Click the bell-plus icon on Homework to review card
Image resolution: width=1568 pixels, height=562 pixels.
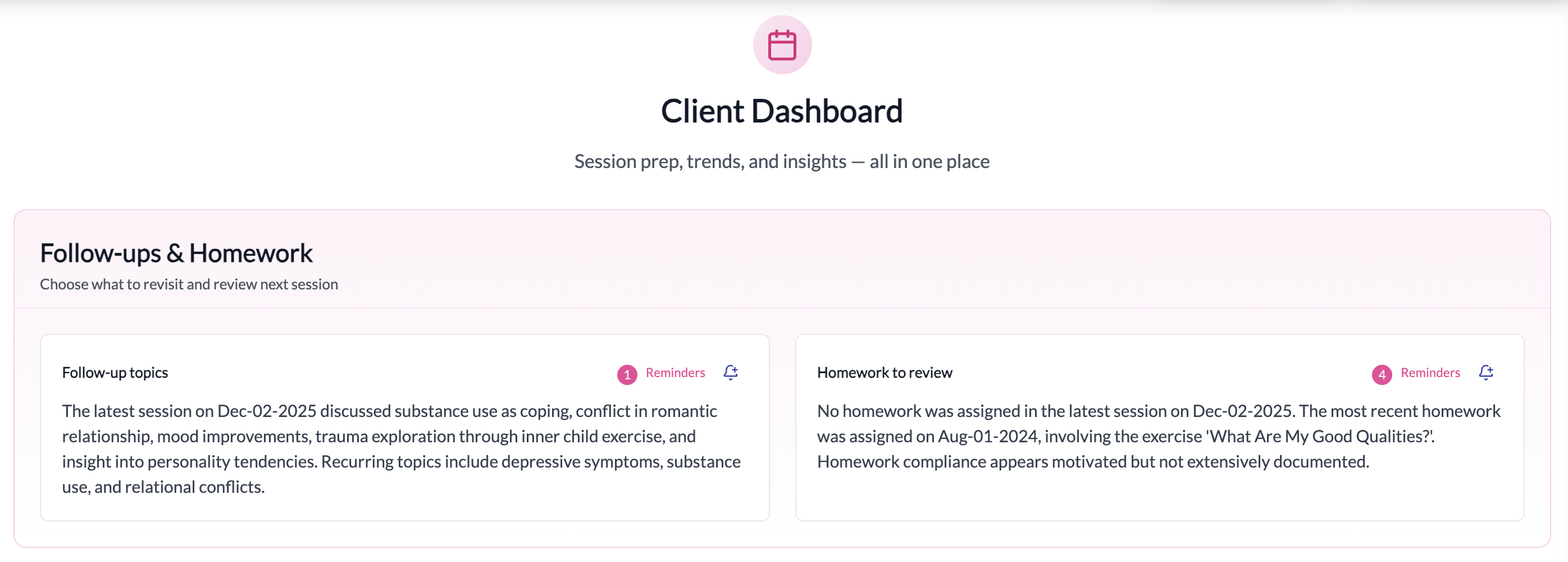pos(1486,372)
